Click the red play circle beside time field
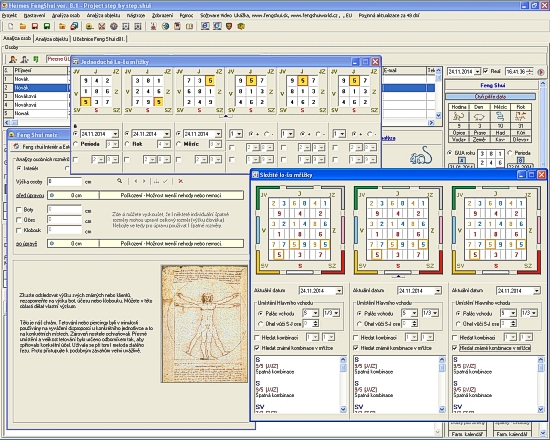 click(x=541, y=72)
